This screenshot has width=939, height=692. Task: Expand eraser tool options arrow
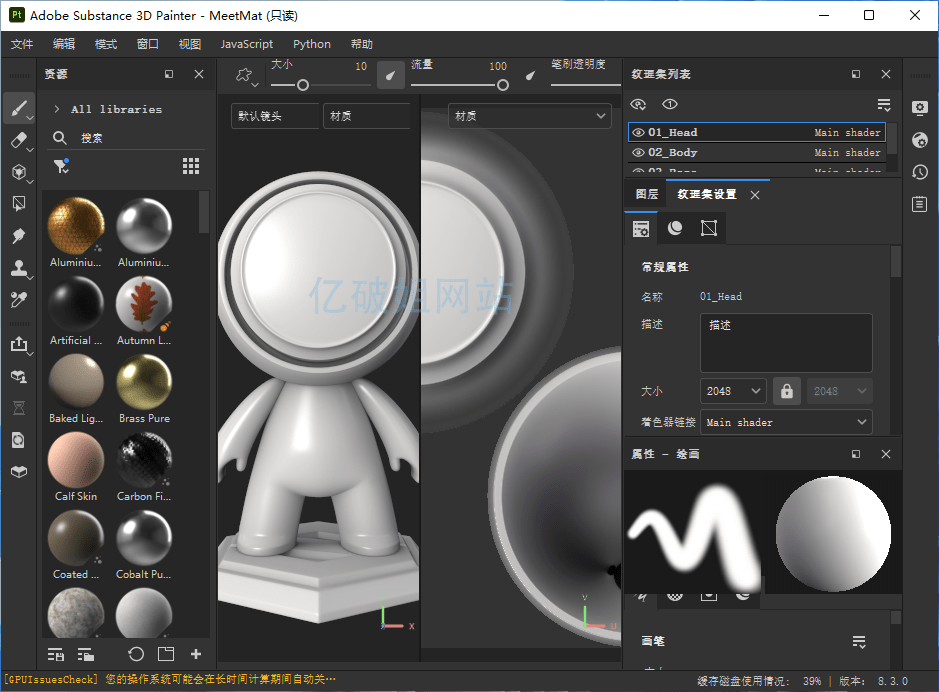(x=31, y=149)
